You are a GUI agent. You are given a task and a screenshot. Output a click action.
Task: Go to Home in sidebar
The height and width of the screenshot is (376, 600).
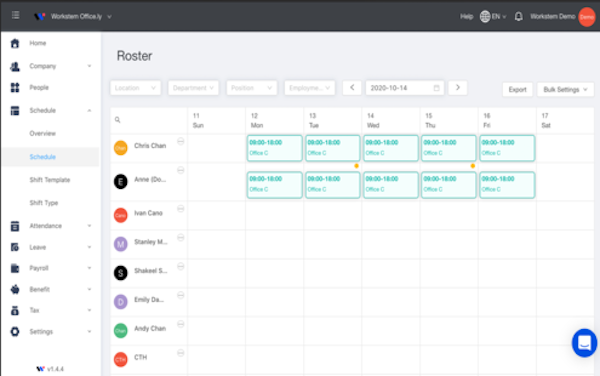coord(38,43)
